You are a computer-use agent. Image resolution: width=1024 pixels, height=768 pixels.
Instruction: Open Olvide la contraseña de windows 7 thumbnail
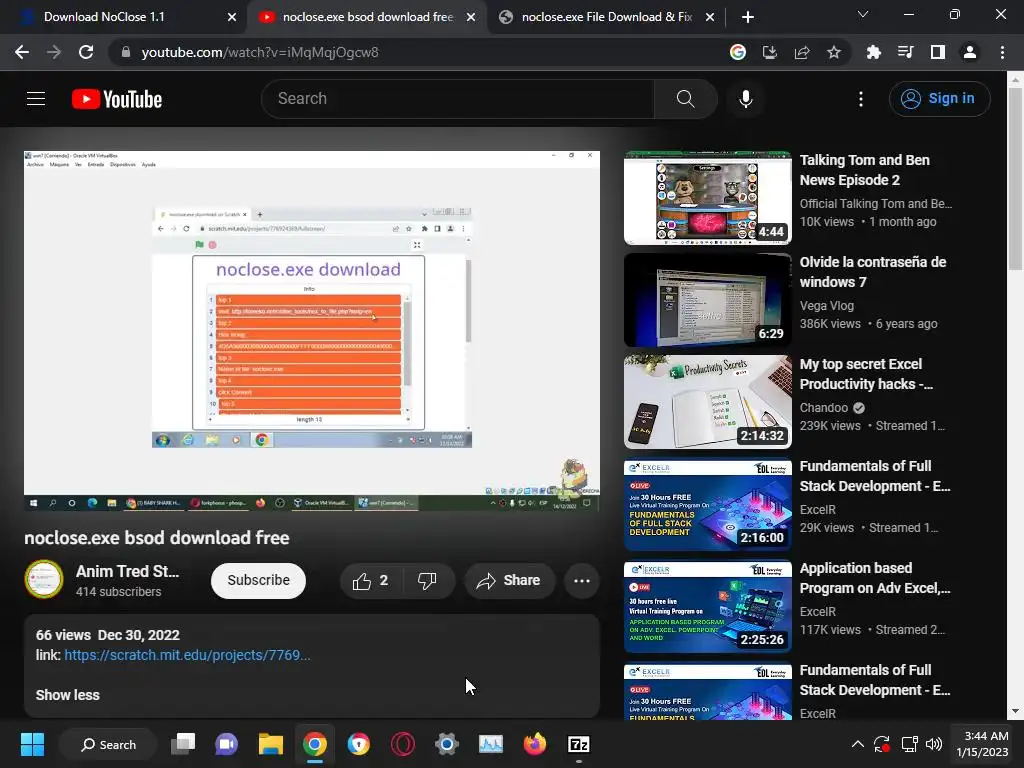click(707, 300)
